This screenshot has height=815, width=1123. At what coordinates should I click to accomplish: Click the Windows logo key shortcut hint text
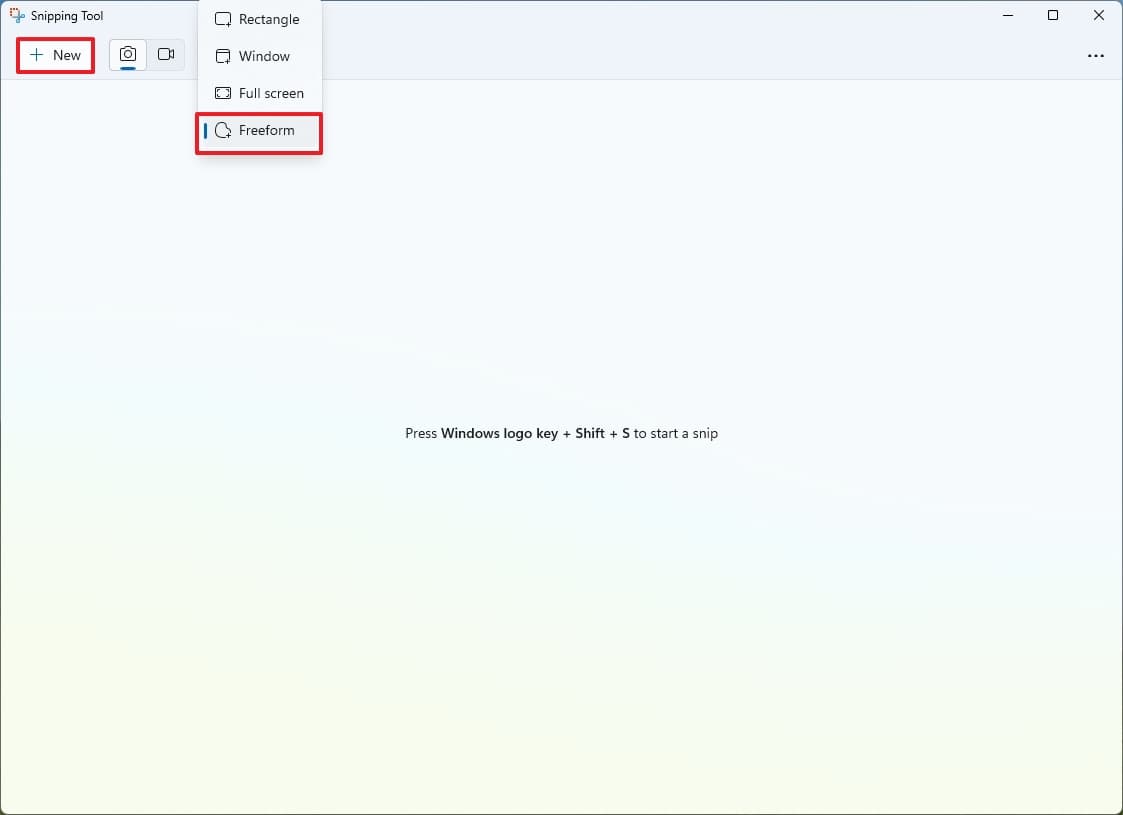(x=562, y=433)
